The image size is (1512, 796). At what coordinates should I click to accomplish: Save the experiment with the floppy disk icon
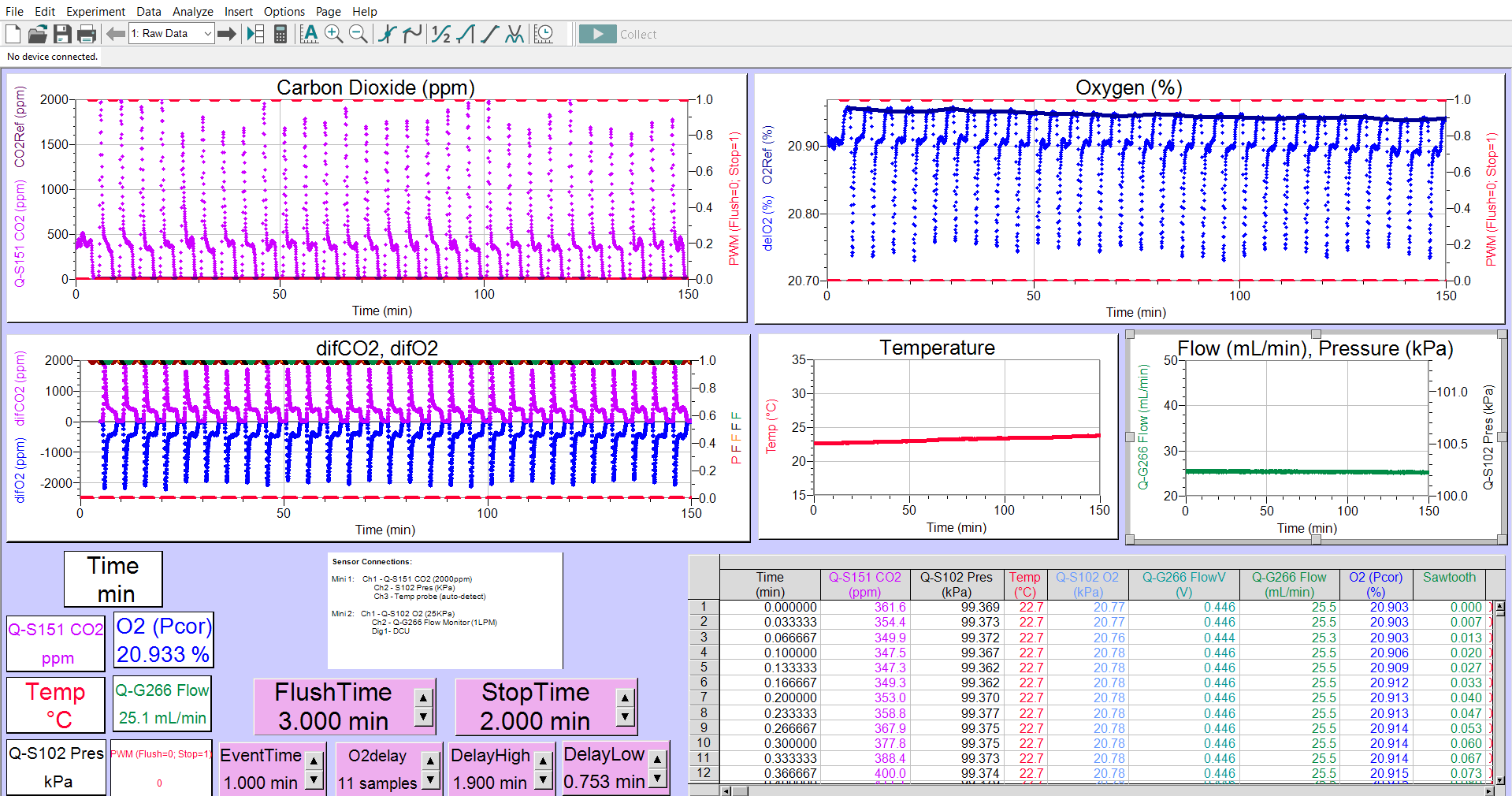click(x=62, y=34)
